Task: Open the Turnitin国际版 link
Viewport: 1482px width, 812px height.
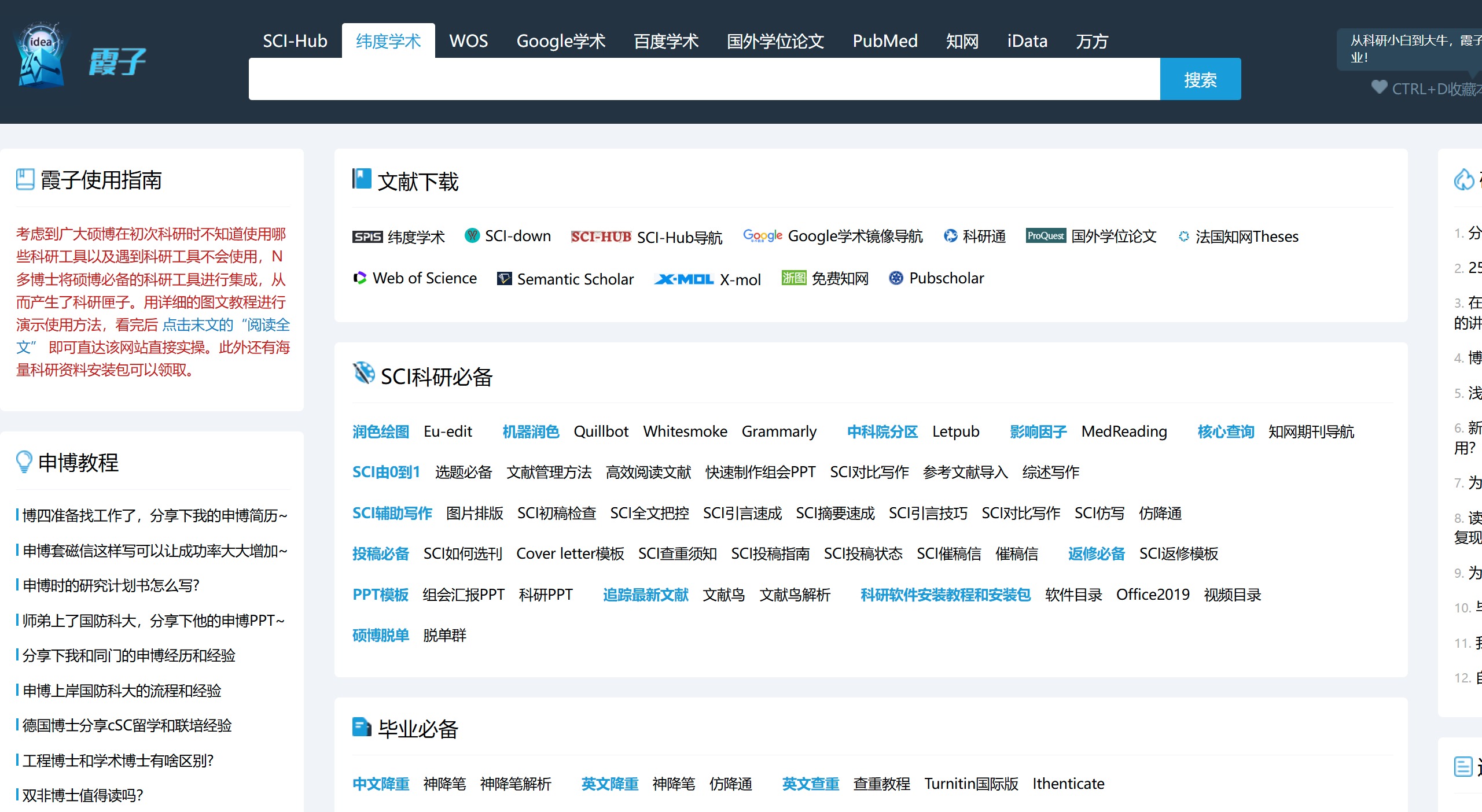Action: pyautogui.click(x=971, y=784)
